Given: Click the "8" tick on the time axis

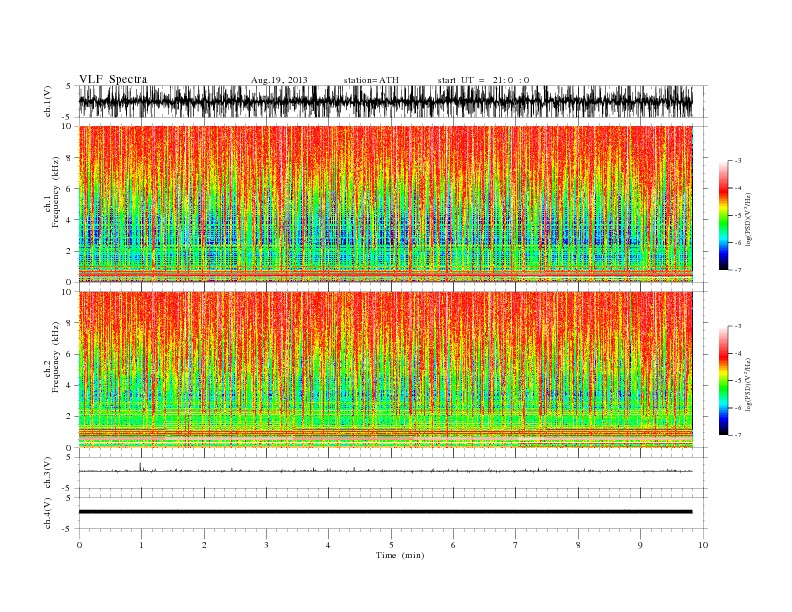Looking at the screenshot, I should [x=578, y=545].
